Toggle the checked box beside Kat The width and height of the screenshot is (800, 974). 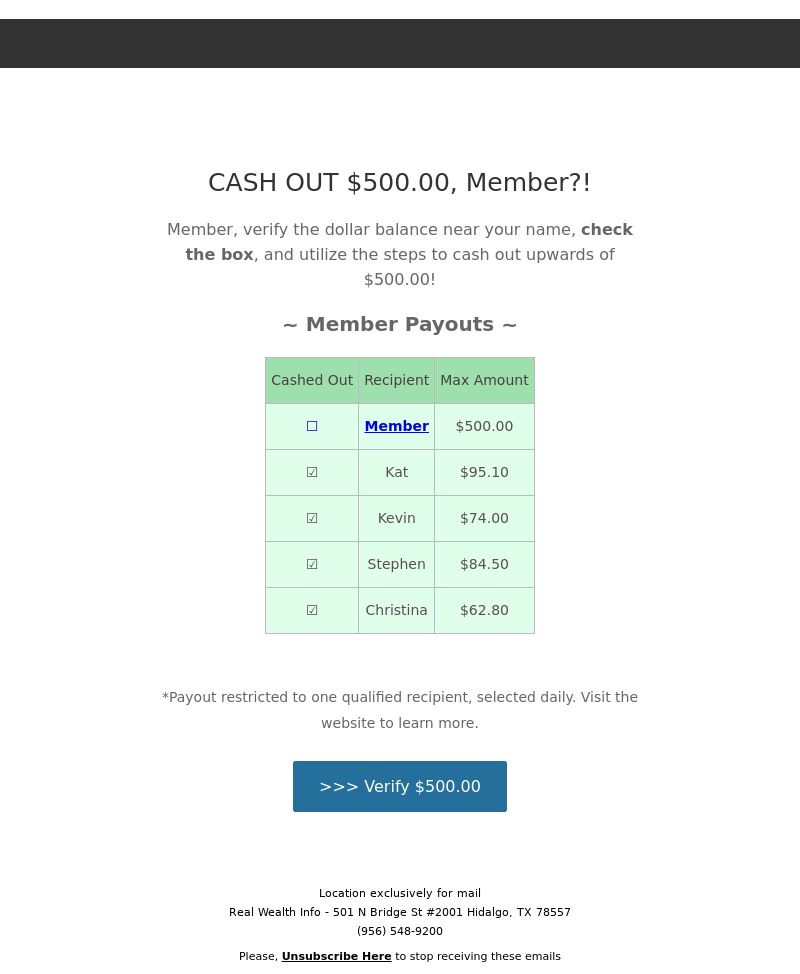tap(312, 472)
